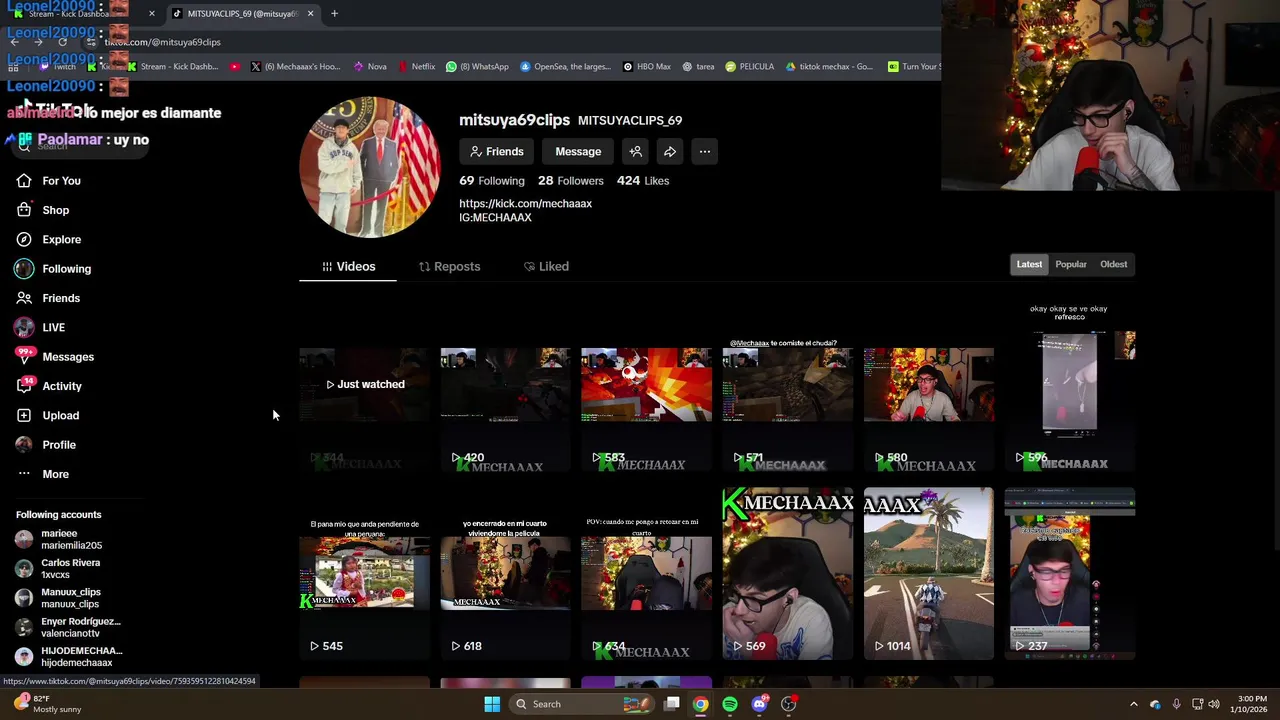The height and width of the screenshot is (720, 1280).
Task: Open Discord from the taskbar
Action: coord(759,704)
